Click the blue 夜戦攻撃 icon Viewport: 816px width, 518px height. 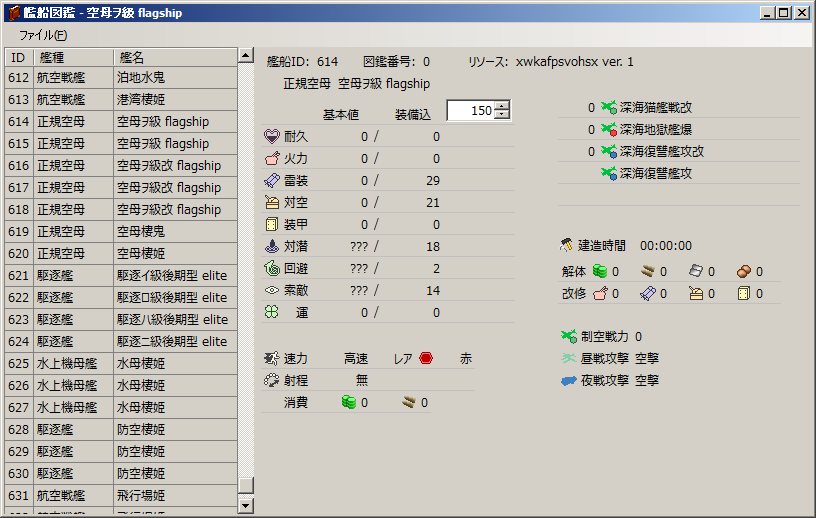click(x=569, y=381)
